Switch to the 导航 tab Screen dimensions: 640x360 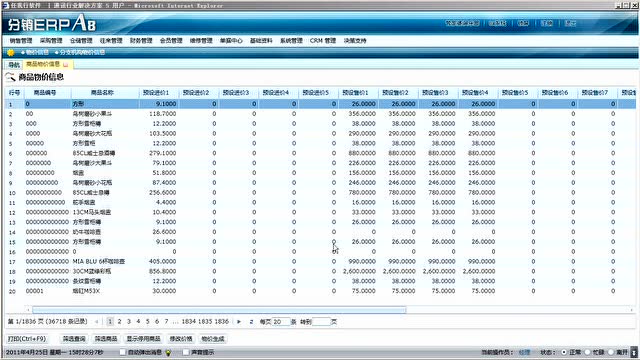14,65
